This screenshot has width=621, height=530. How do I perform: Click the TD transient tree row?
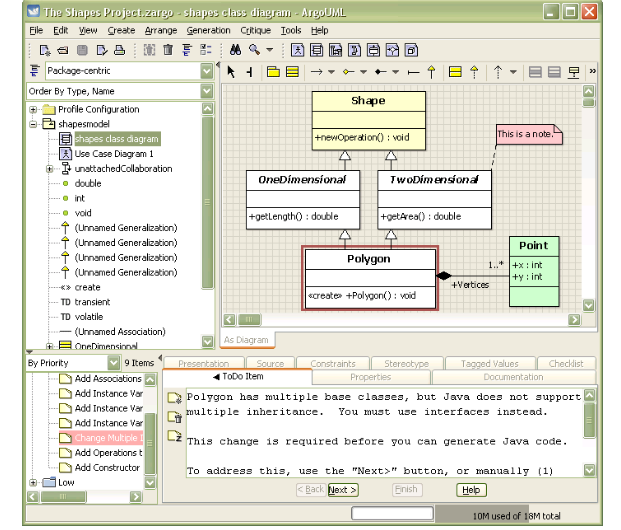(85, 302)
